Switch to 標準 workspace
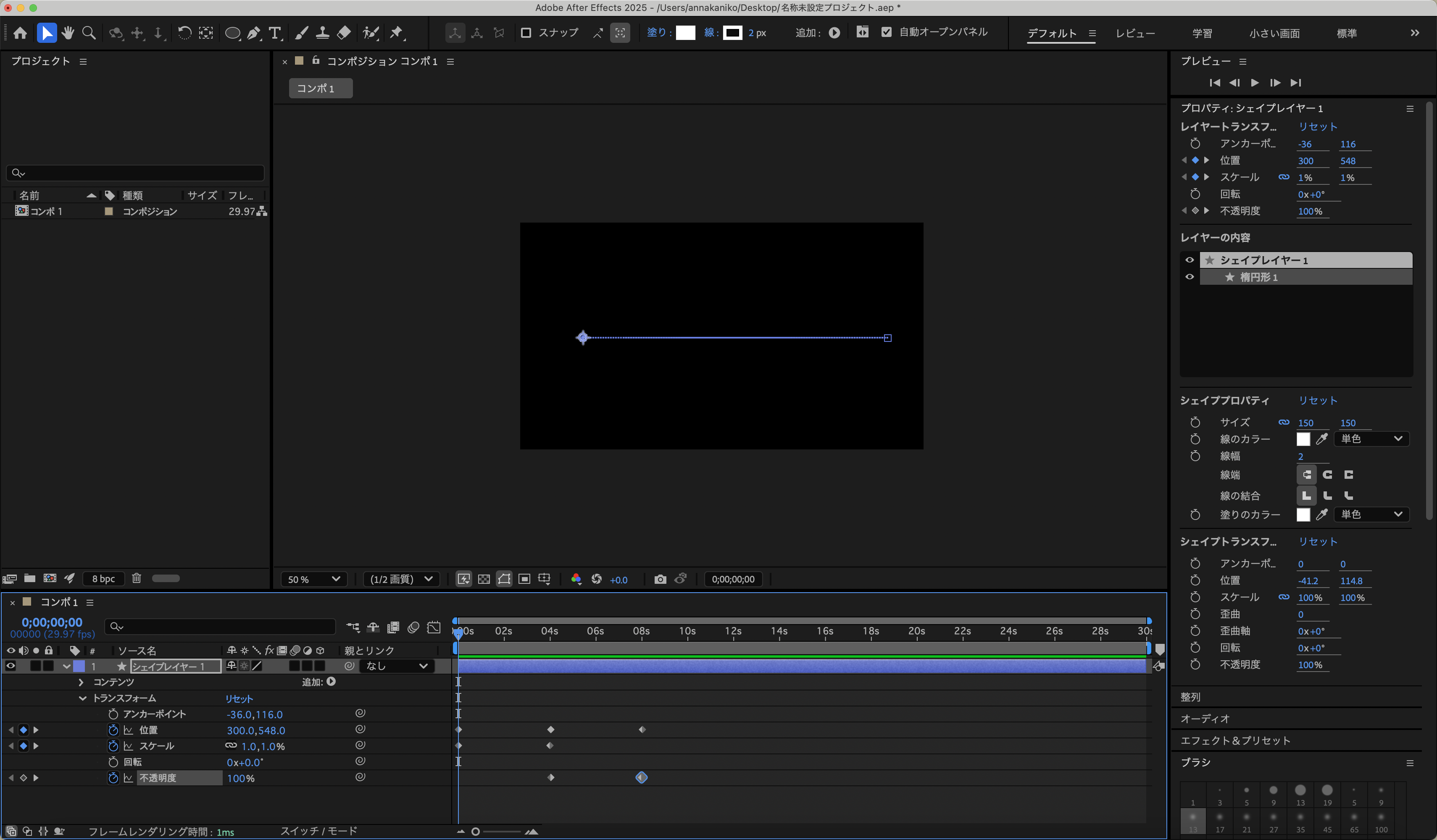Viewport: 1437px width, 840px height. click(1347, 33)
